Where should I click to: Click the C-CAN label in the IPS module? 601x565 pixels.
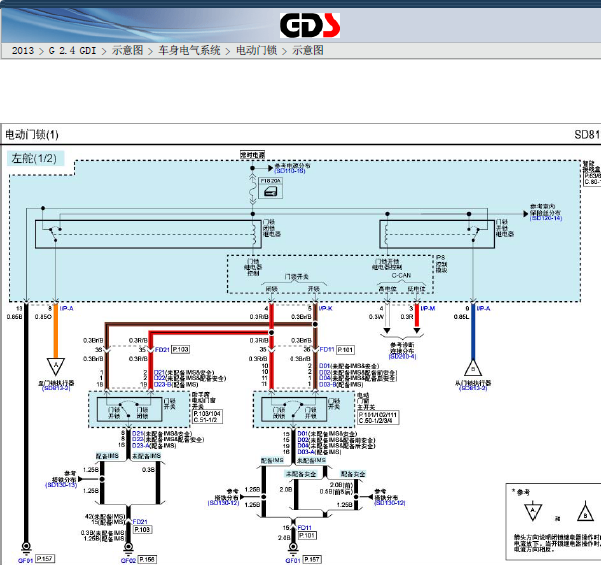(x=401, y=276)
